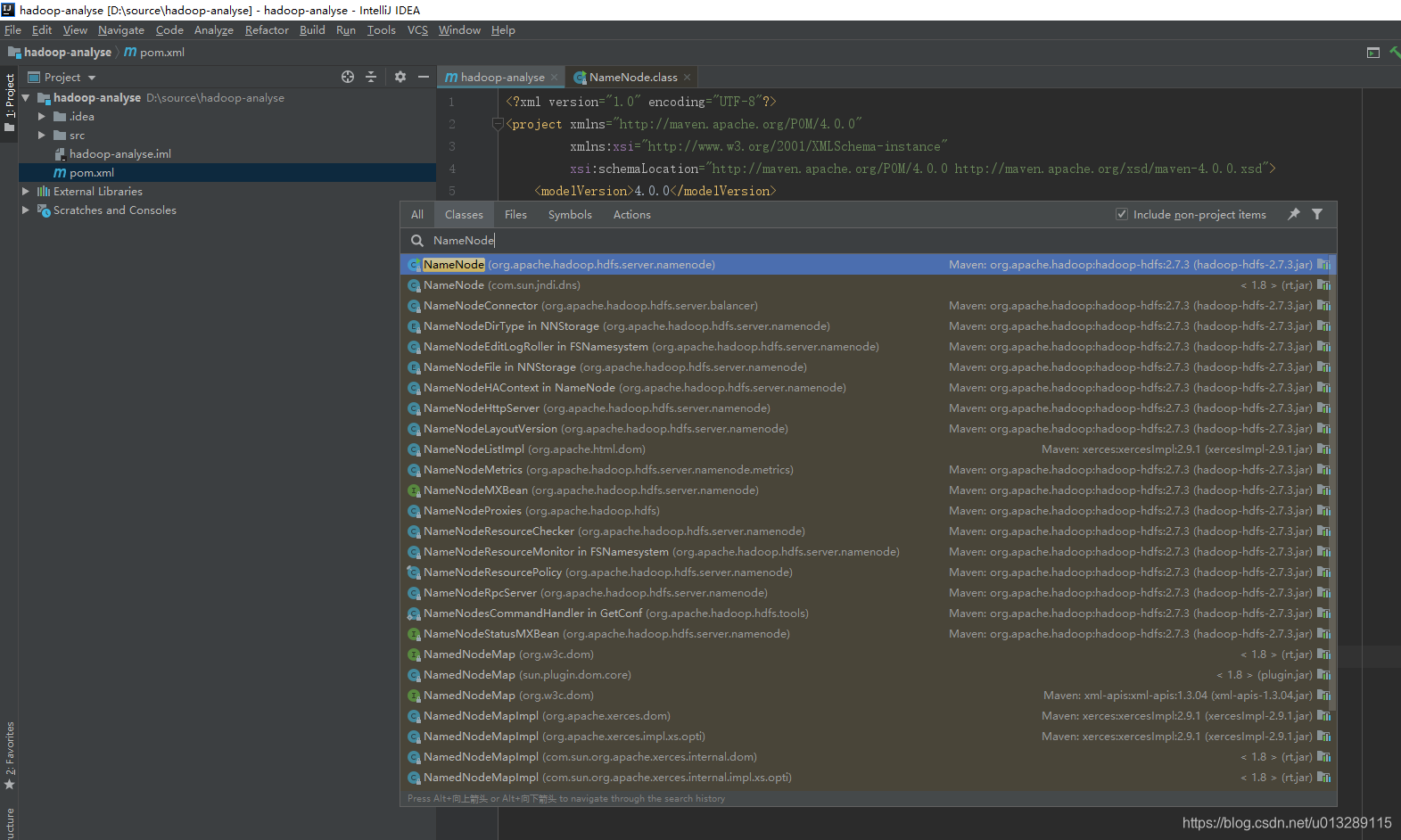This screenshot has width=1401, height=840.
Task: Switch to the Symbols search tab
Action: click(570, 215)
